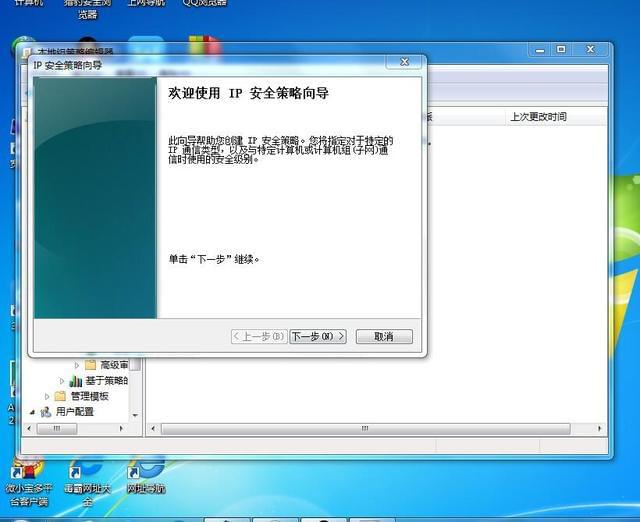Click the folder icon beside 高级审
The image size is (640, 522).
click(x=90, y=365)
